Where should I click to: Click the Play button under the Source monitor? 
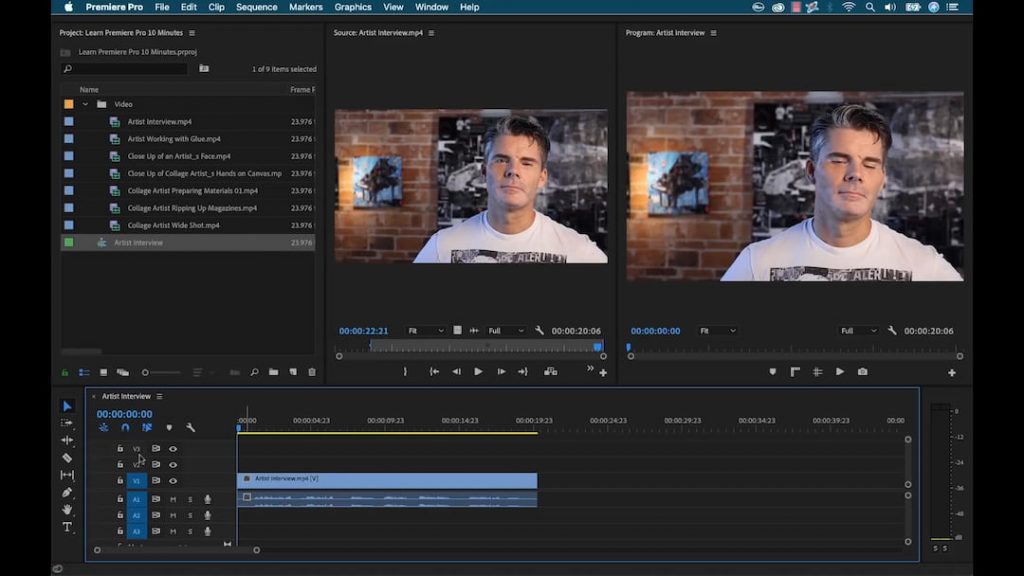(478, 371)
